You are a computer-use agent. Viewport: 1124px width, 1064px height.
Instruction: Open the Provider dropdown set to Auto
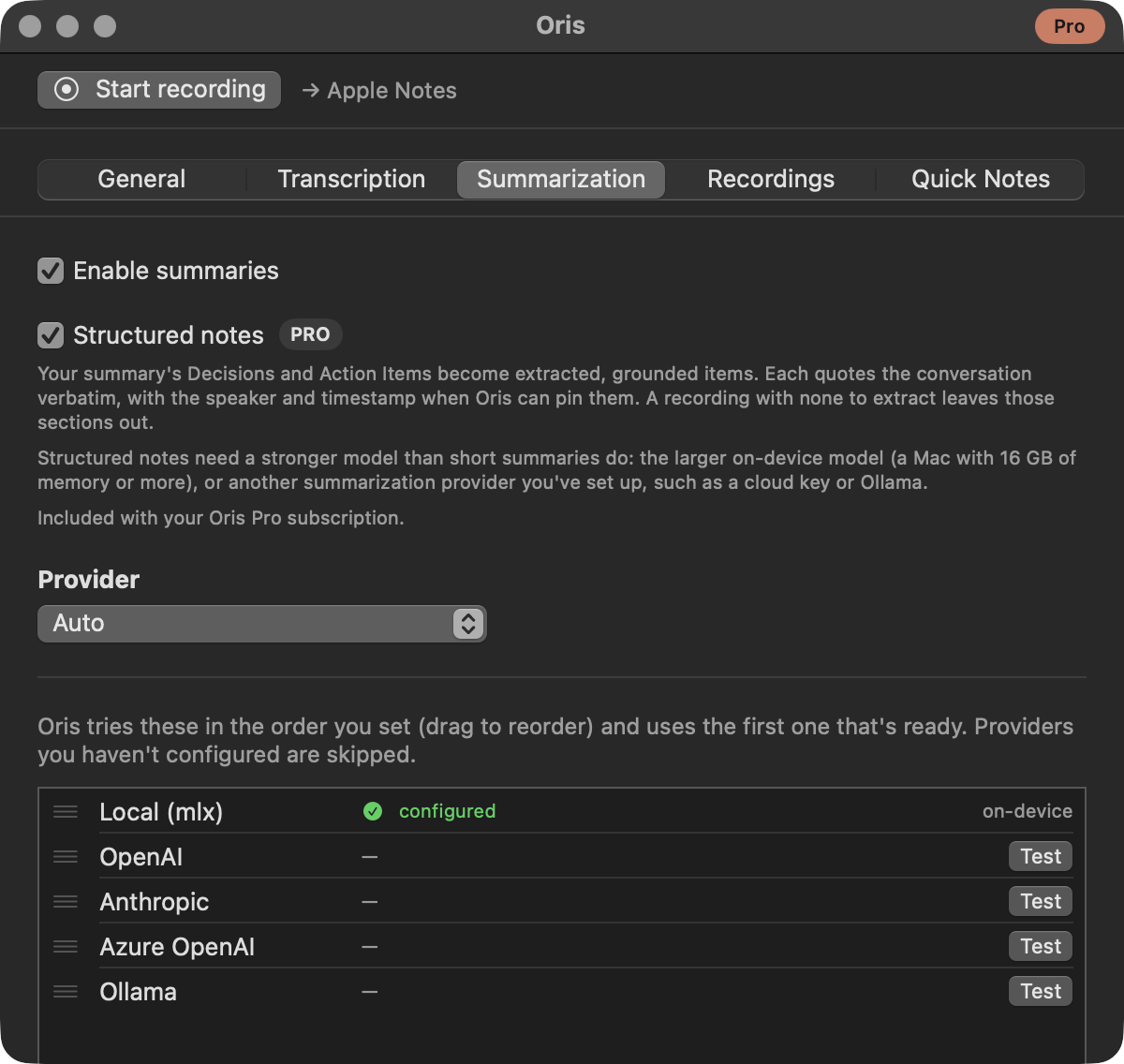(261, 624)
